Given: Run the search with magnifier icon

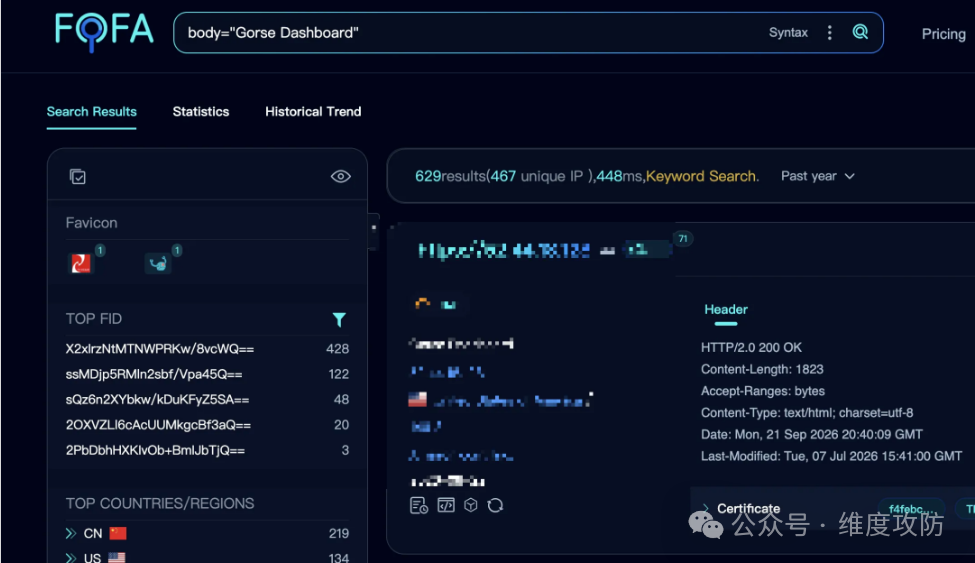Looking at the screenshot, I should (860, 32).
